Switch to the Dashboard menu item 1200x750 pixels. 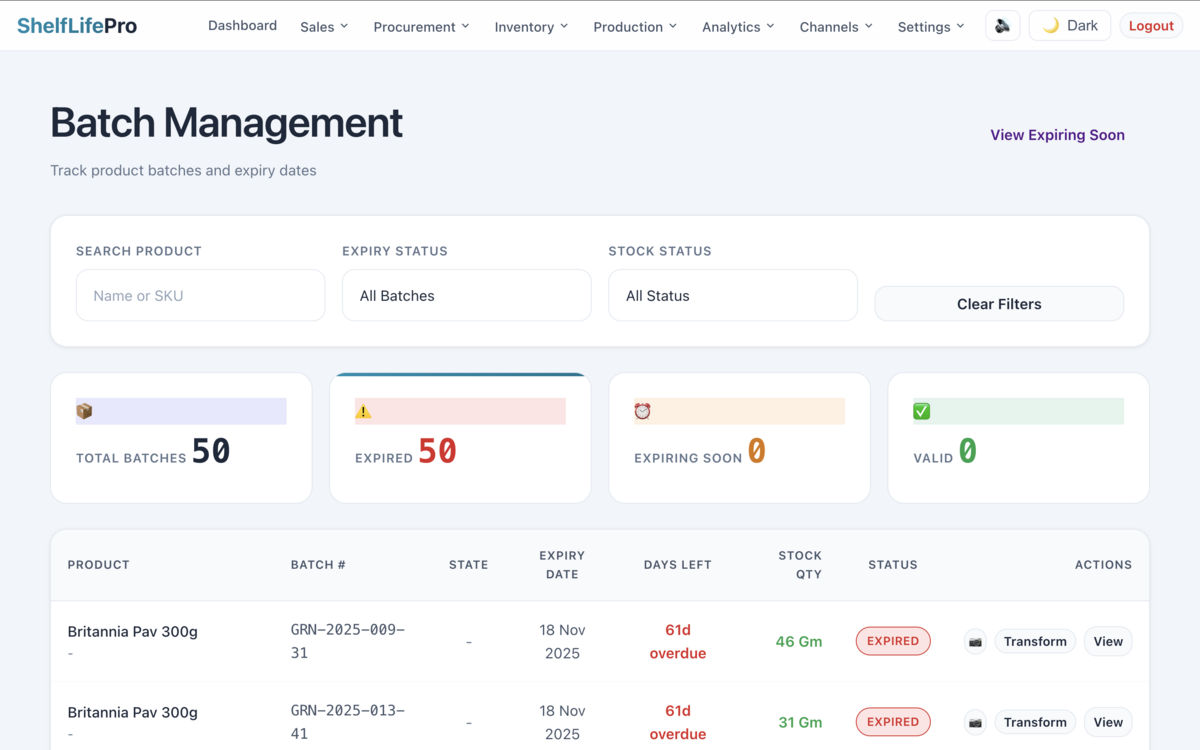click(242, 25)
